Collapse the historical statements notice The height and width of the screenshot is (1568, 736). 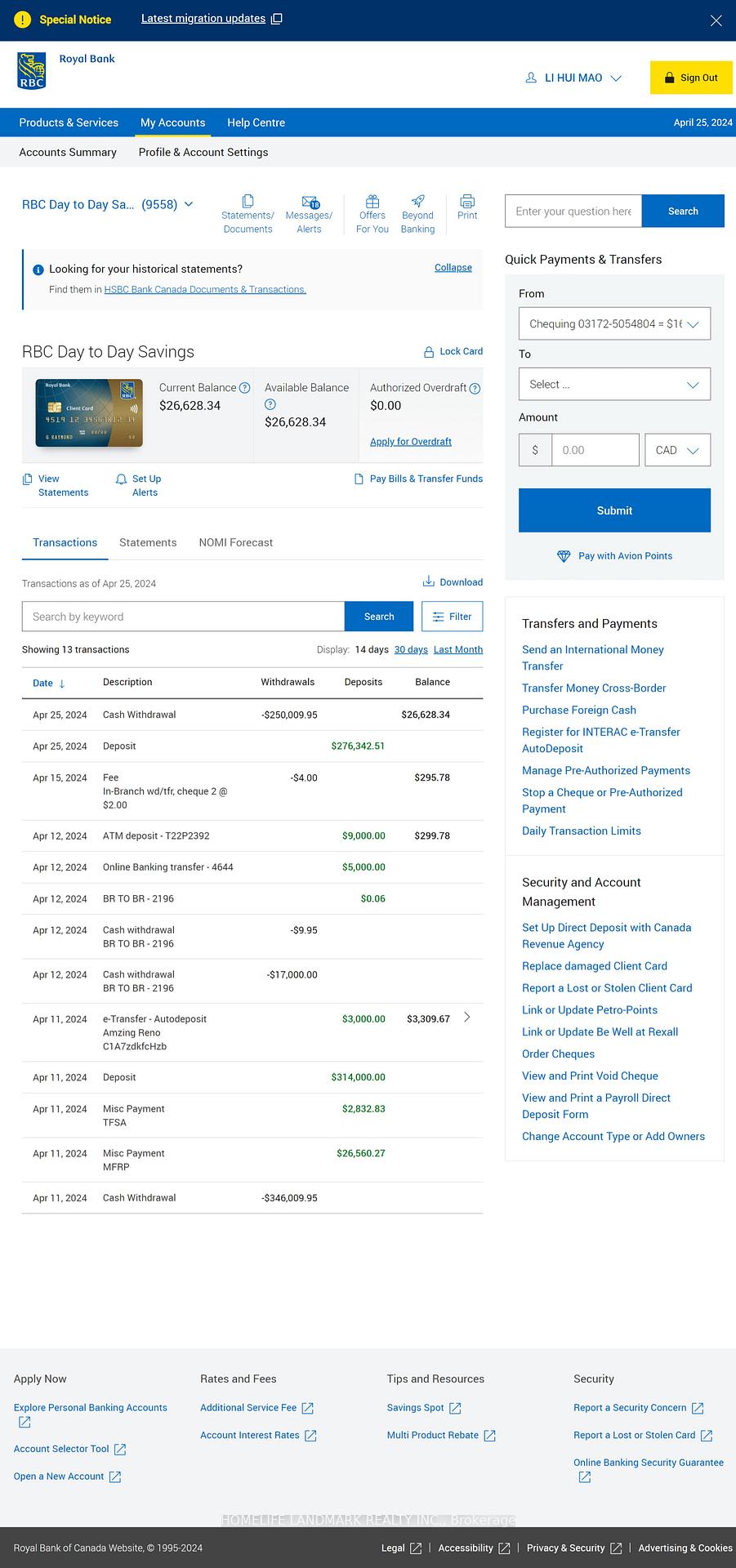(x=453, y=268)
